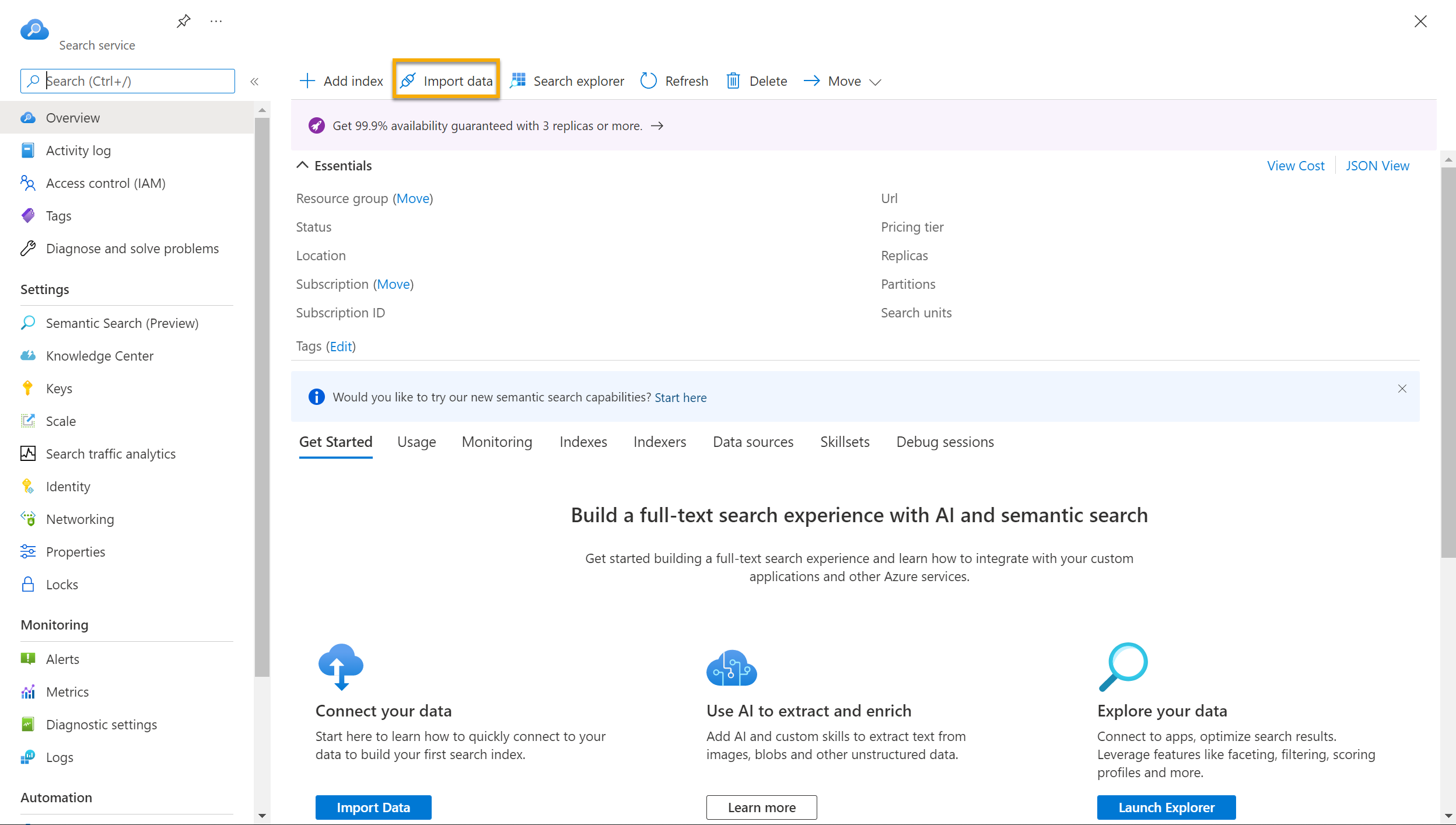Click the Add index icon
Image resolution: width=1456 pixels, height=825 pixels.
307,81
